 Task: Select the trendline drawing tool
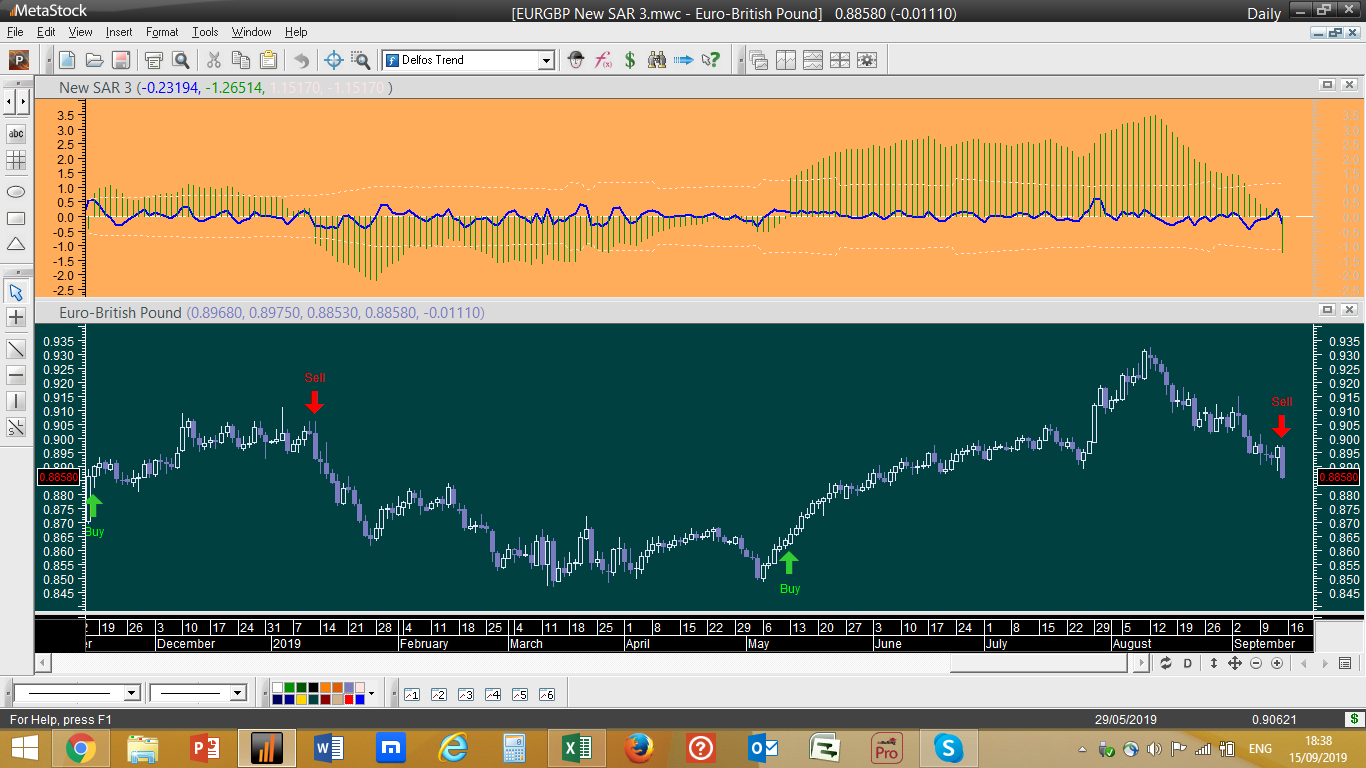click(x=16, y=349)
